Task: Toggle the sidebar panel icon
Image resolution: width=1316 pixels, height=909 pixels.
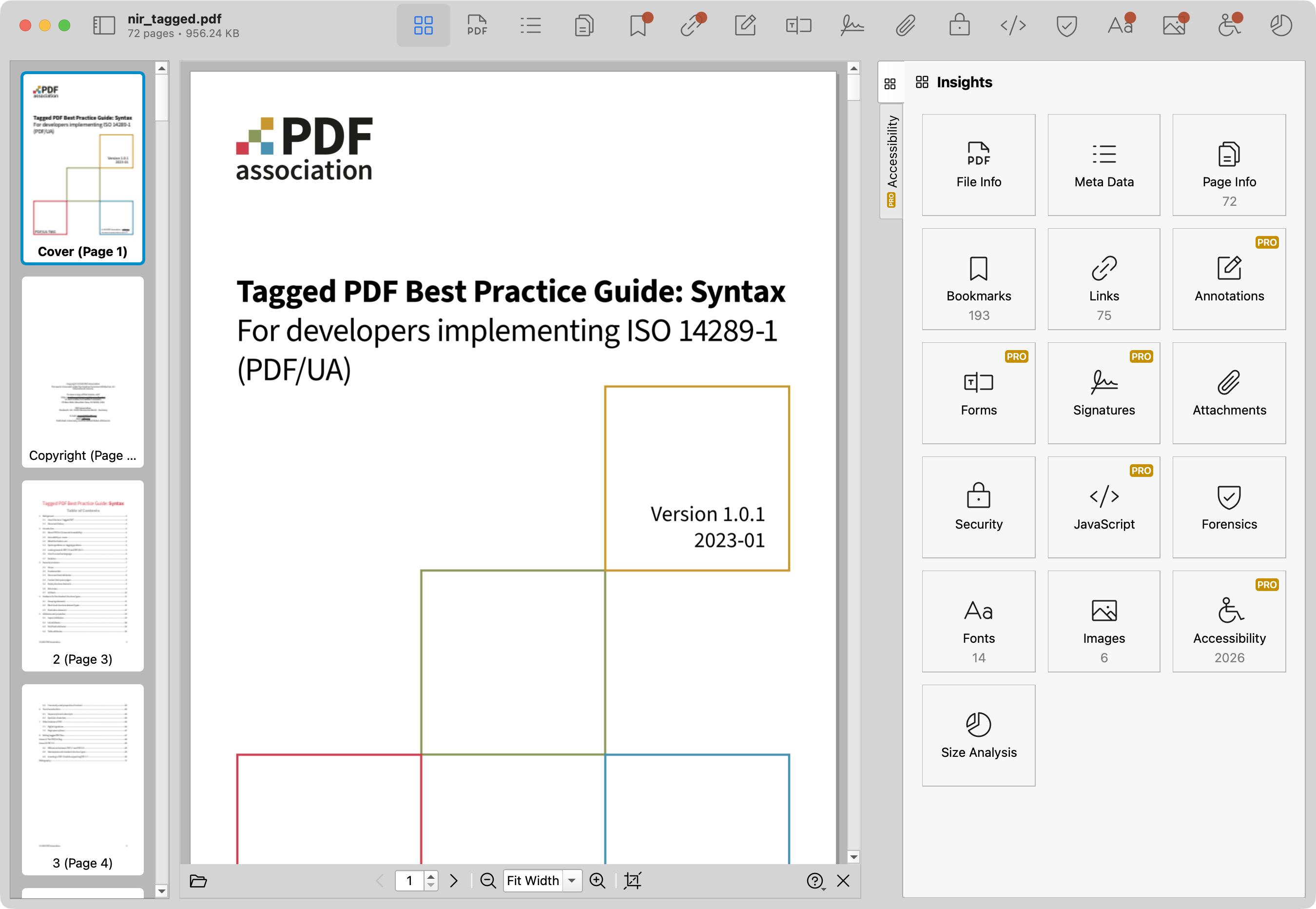Action: click(104, 26)
